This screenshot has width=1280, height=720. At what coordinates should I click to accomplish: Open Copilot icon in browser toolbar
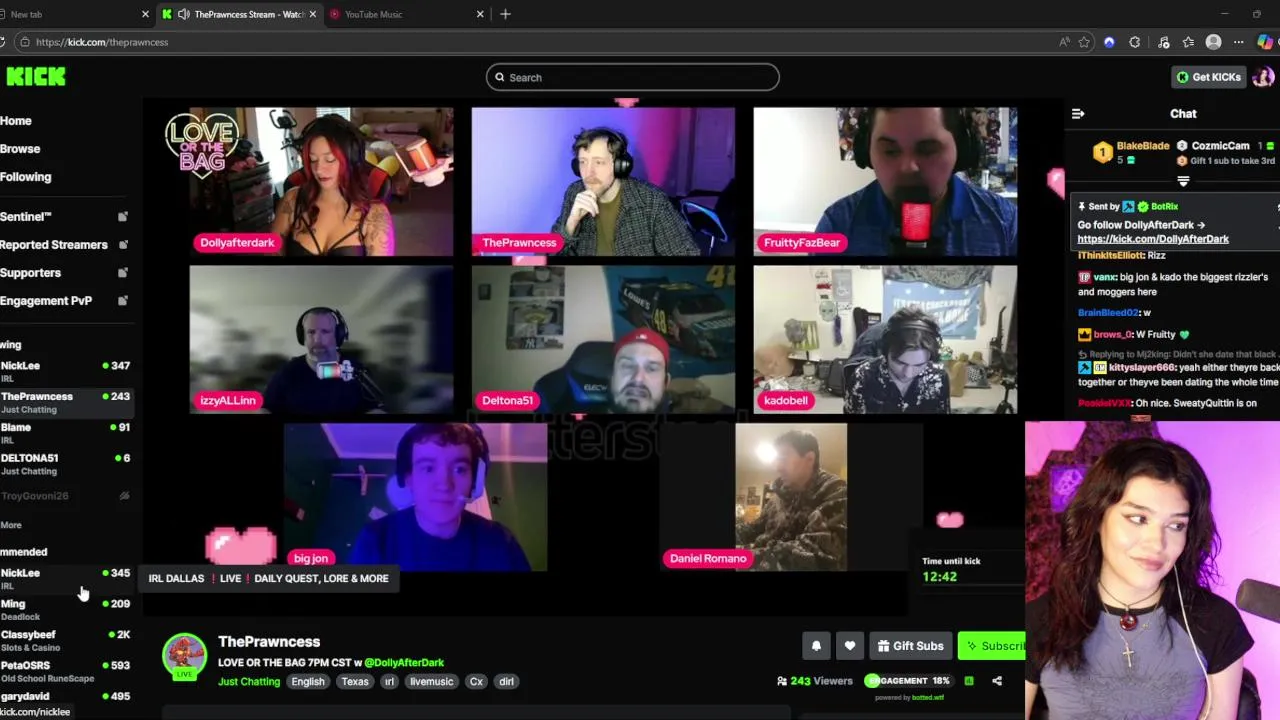(1265, 42)
